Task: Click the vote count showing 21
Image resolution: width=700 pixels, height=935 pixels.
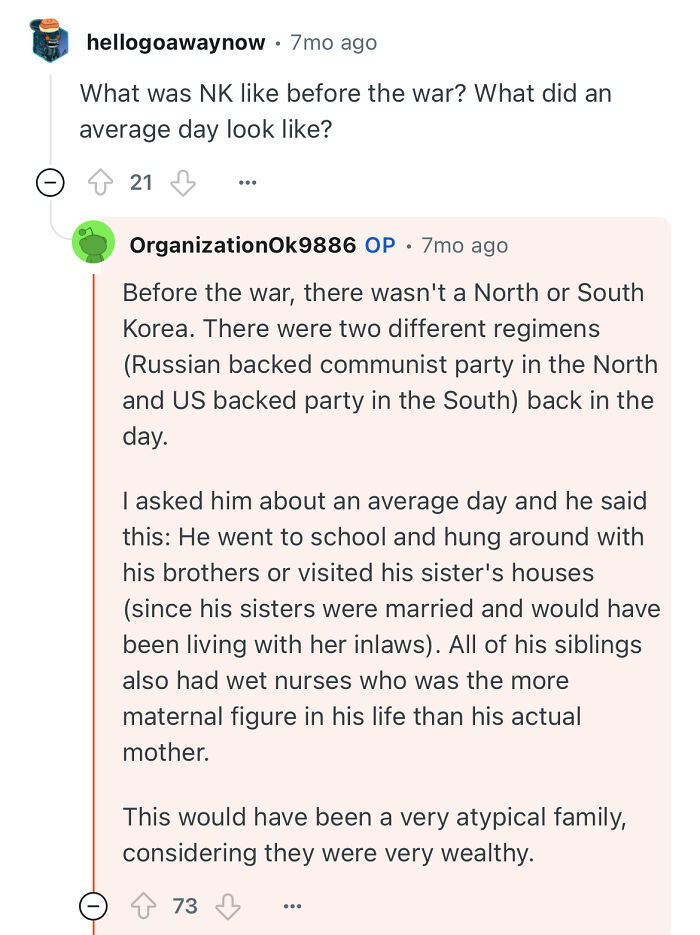Action: [141, 182]
